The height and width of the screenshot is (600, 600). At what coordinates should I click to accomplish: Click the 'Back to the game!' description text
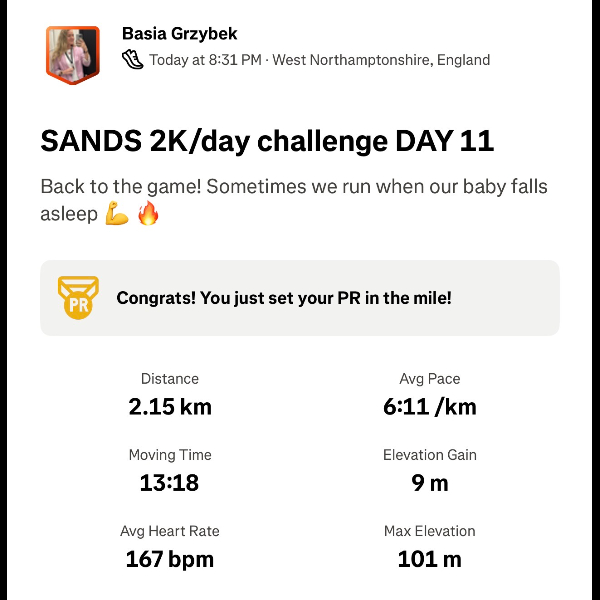click(294, 187)
